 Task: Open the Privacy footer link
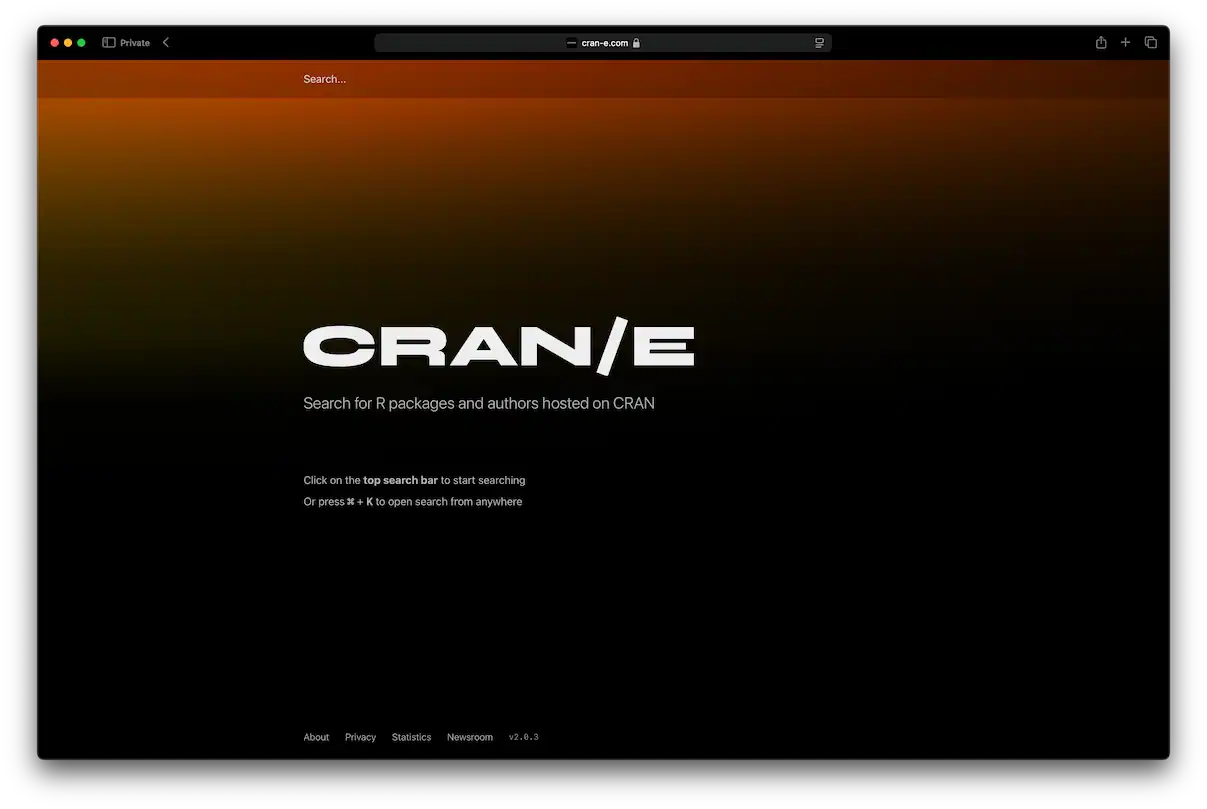click(x=360, y=737)
